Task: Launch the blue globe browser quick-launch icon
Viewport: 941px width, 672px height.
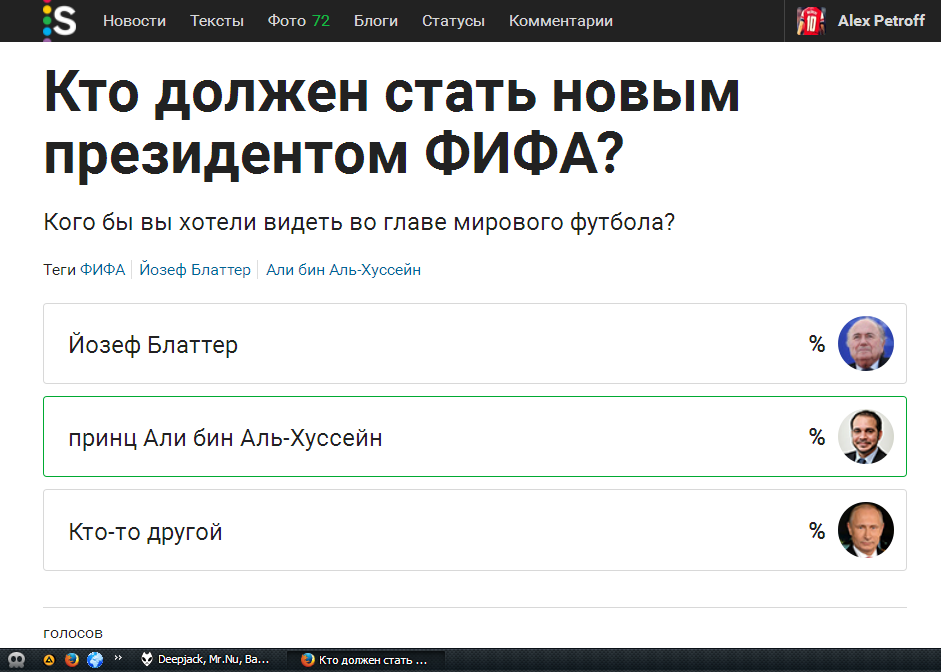Action: click(x=95, y=660)
